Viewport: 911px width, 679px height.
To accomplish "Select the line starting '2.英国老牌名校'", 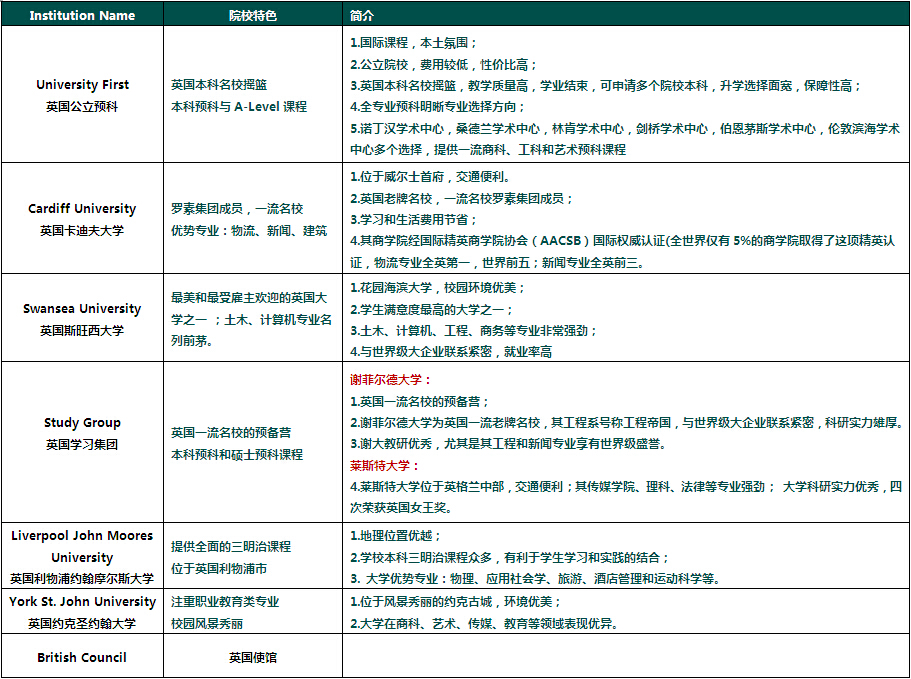I will point(462,199).
